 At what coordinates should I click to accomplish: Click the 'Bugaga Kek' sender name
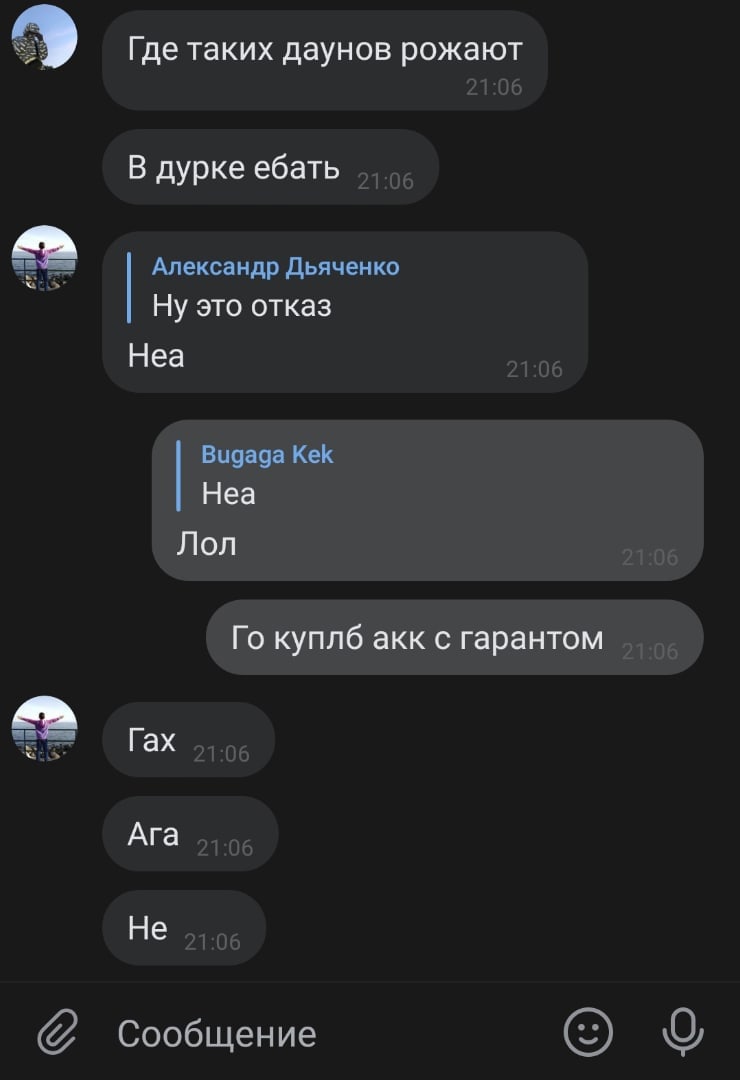[267, 455]
